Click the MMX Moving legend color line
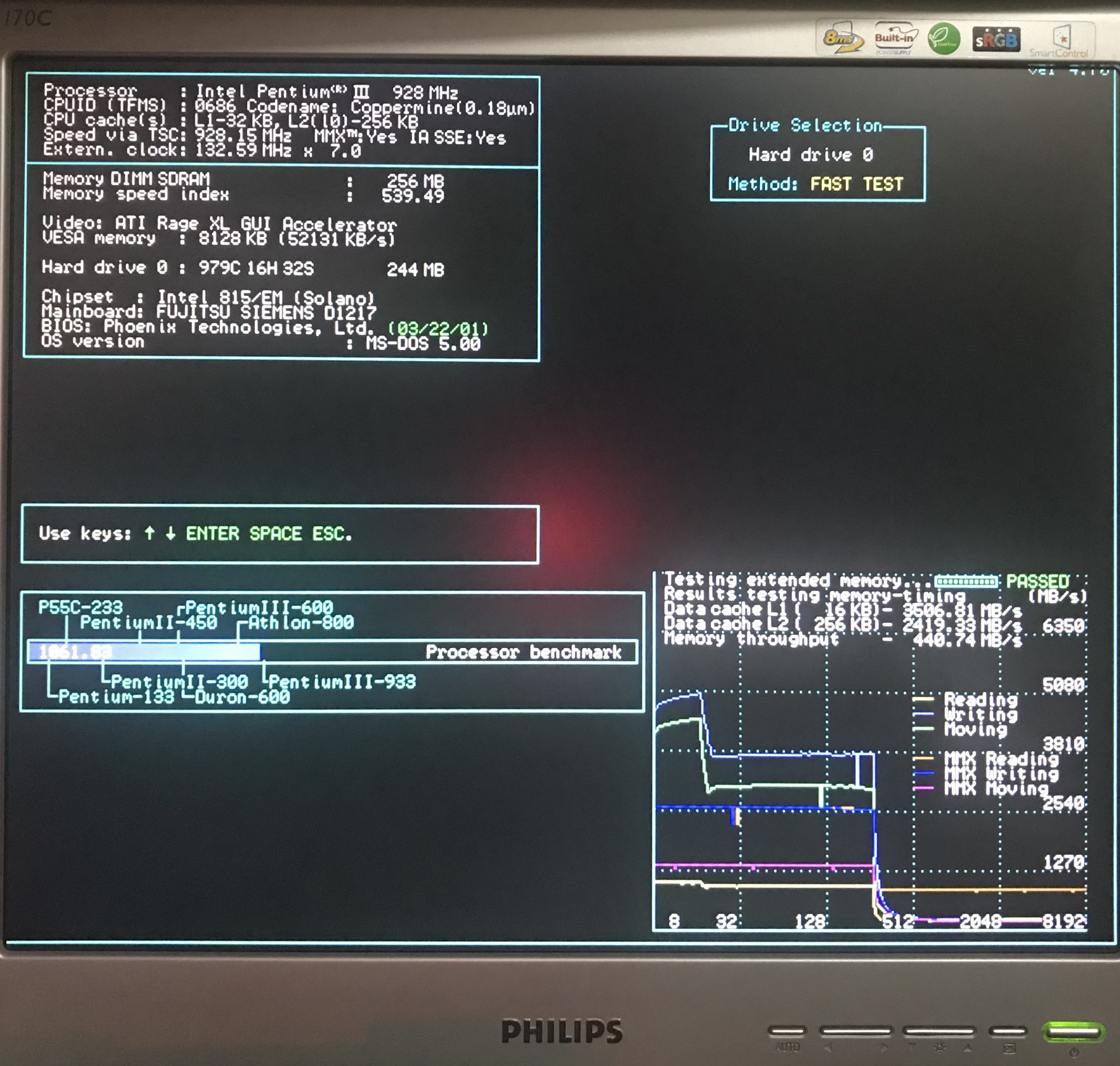This screenshot has height=1066, width=1120. pyautogui.click(x=923, y=788)
